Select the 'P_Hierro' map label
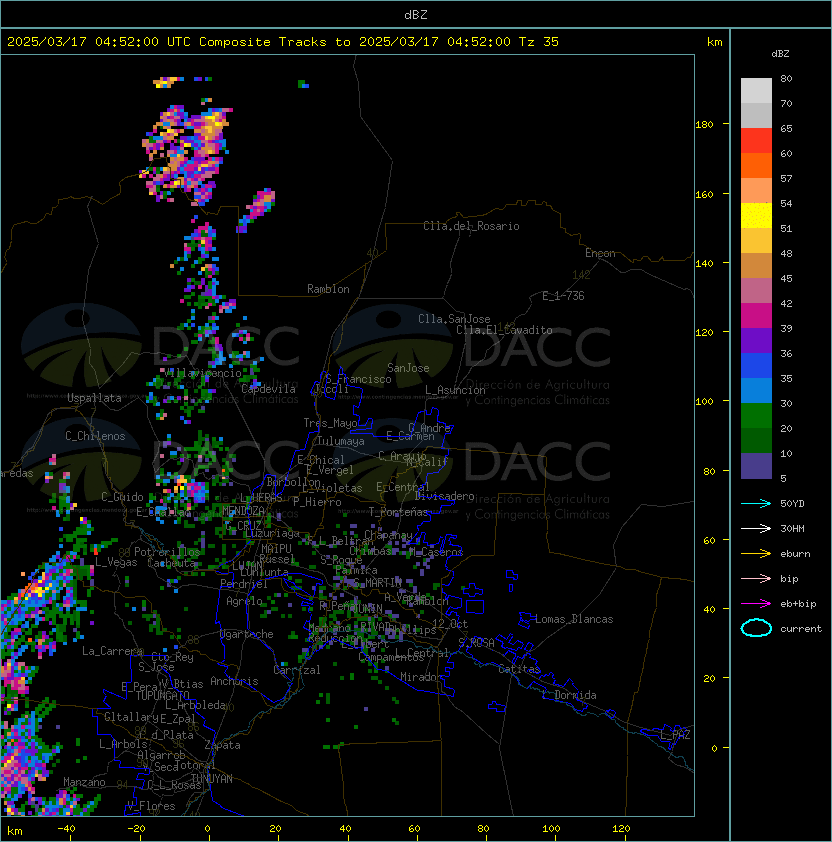The width and height of the screenshot is (832, 842). click(317, 502)
